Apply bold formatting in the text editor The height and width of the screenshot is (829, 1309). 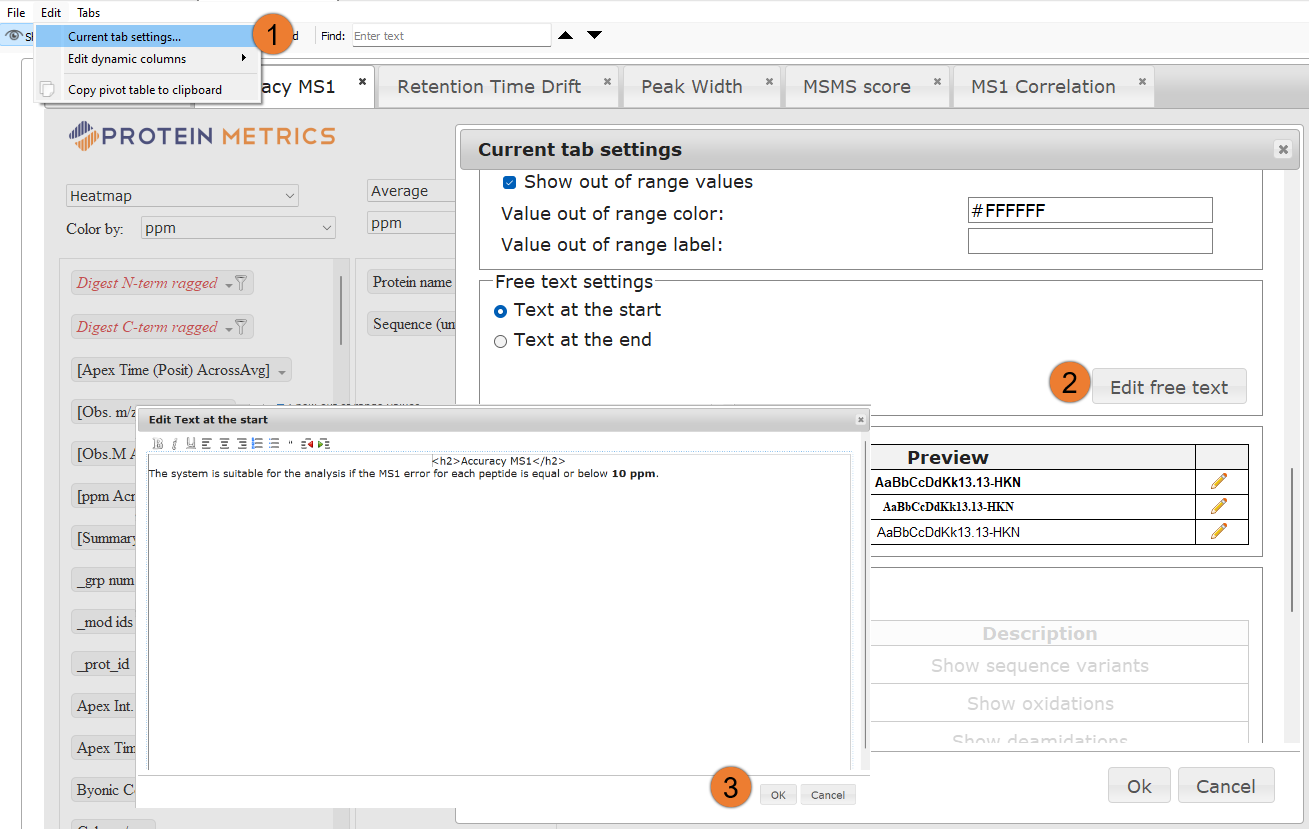[x=158, y=443]
